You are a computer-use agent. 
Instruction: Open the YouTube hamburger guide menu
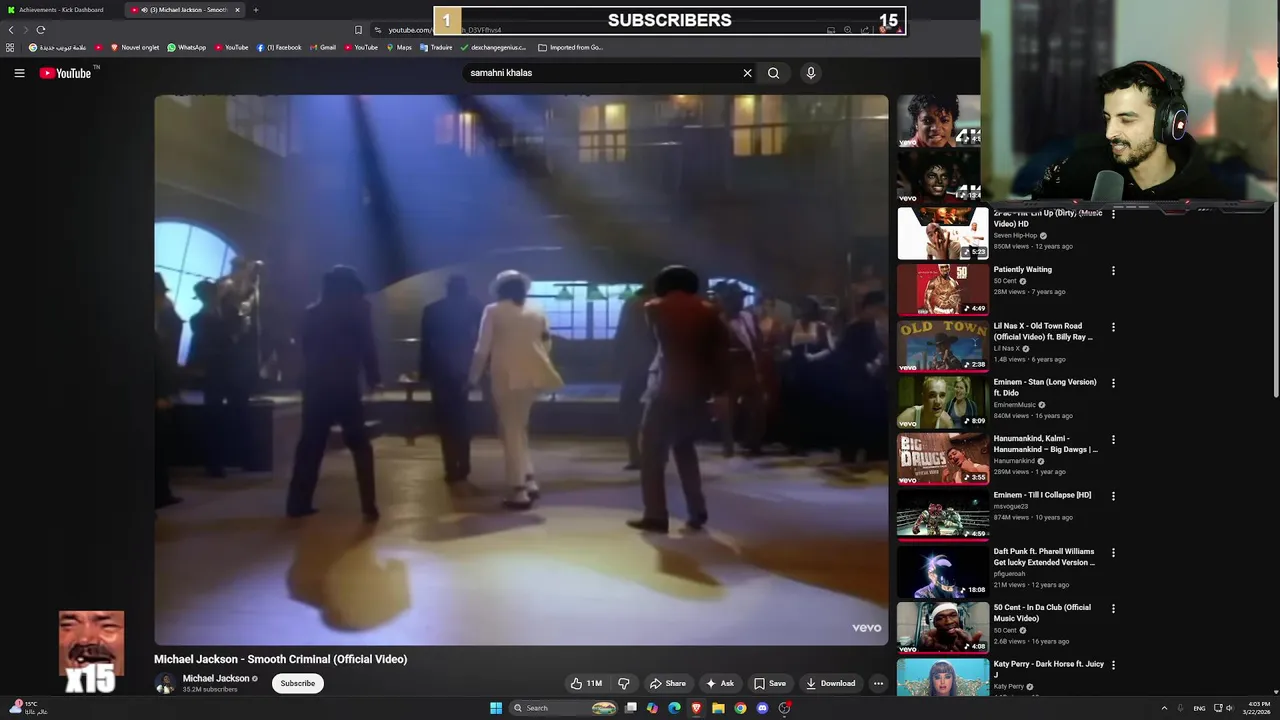coord(19,73)
